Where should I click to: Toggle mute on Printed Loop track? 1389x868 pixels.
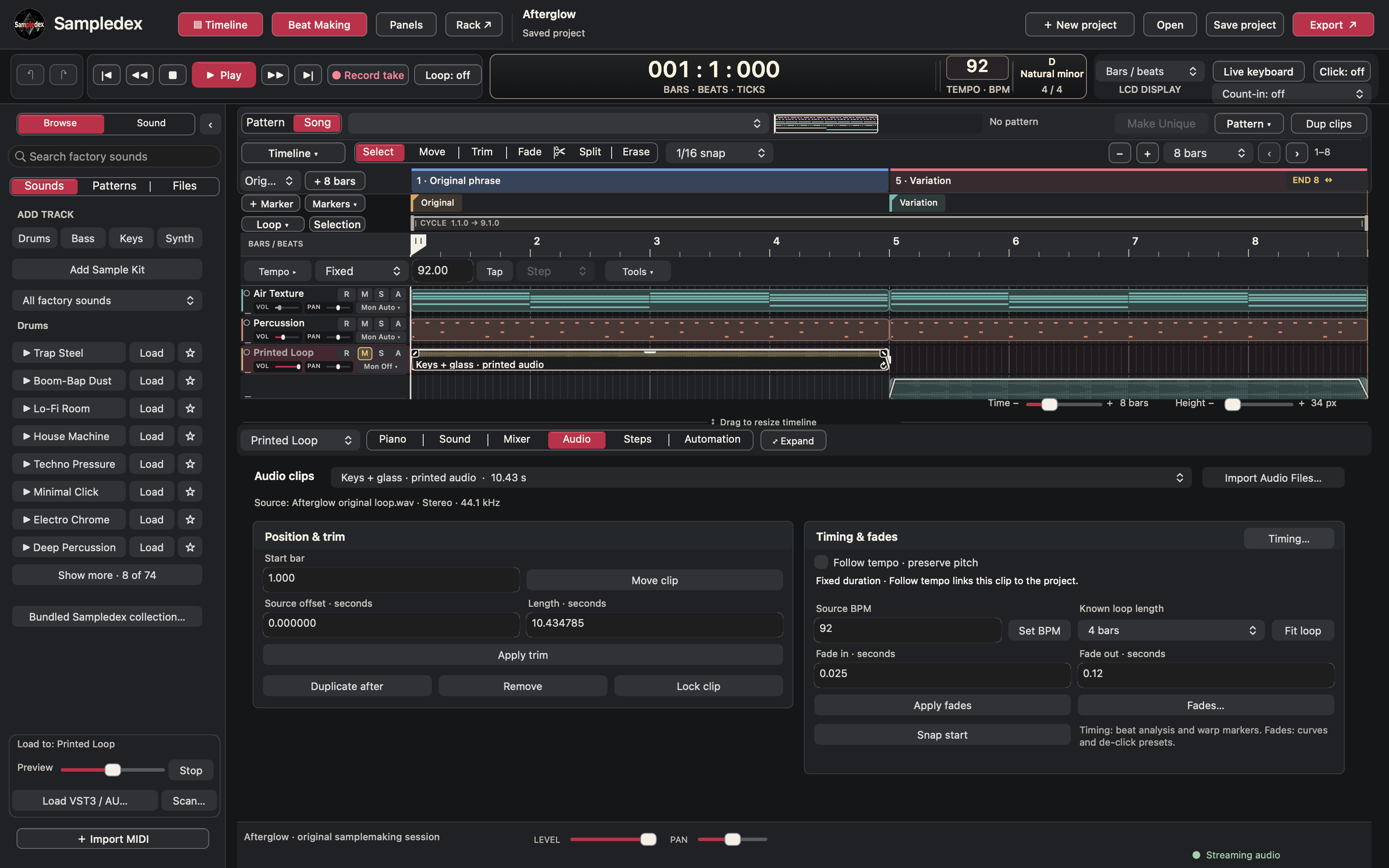tap(365, 353)
